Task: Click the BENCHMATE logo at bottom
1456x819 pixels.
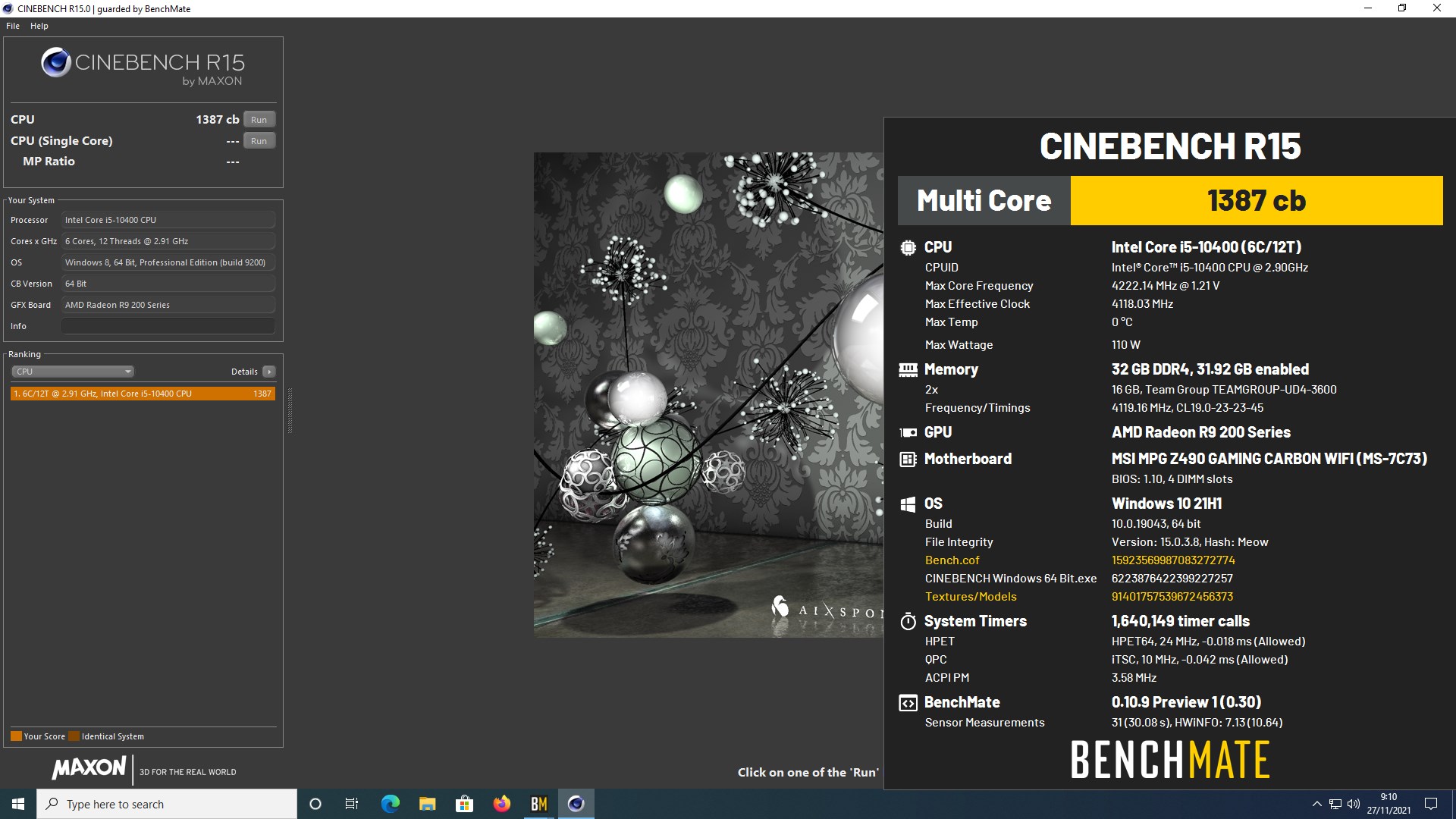Action: click(x=1170, y=760)
